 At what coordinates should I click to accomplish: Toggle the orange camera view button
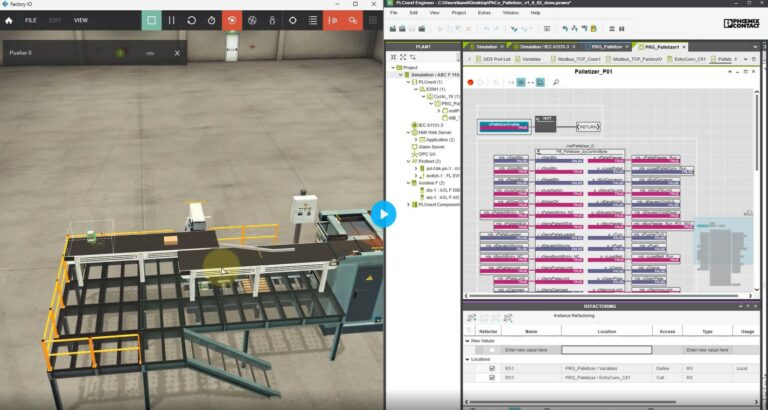click(232, 21)
